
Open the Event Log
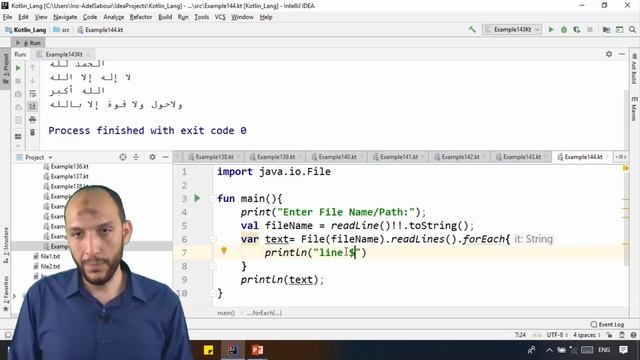(x=607, y=324)
